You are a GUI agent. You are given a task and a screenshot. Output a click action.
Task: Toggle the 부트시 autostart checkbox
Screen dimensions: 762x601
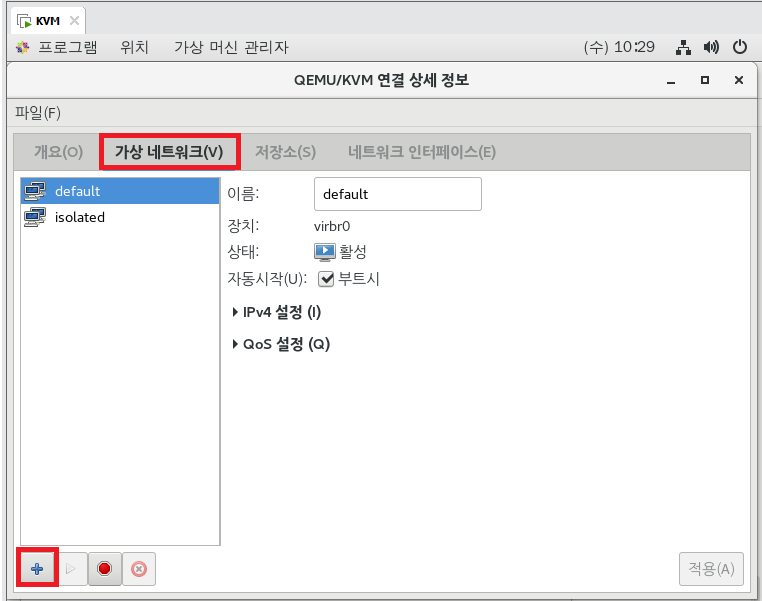(x=326, y=279)
